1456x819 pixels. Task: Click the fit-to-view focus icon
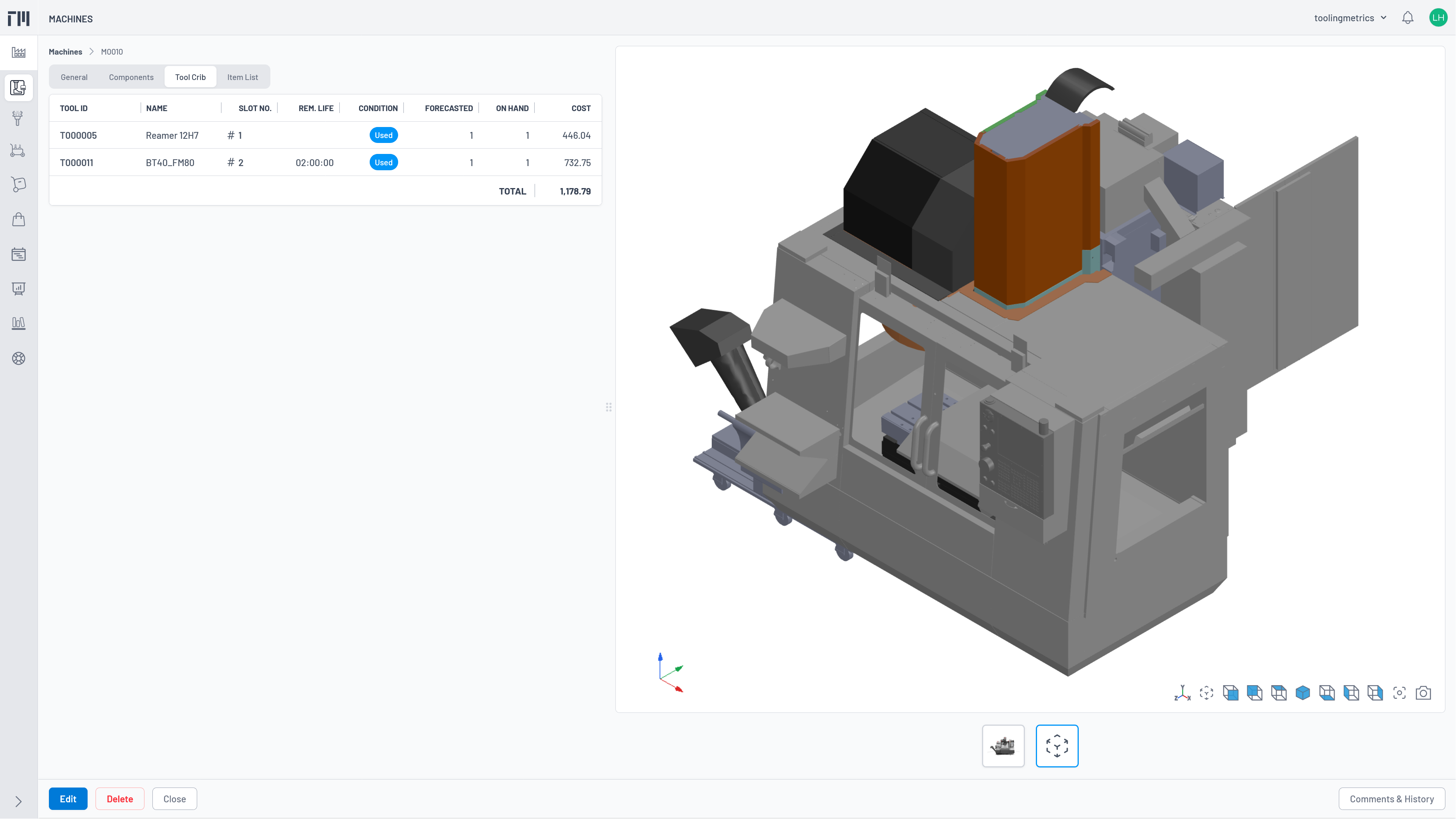(1399, 693)
